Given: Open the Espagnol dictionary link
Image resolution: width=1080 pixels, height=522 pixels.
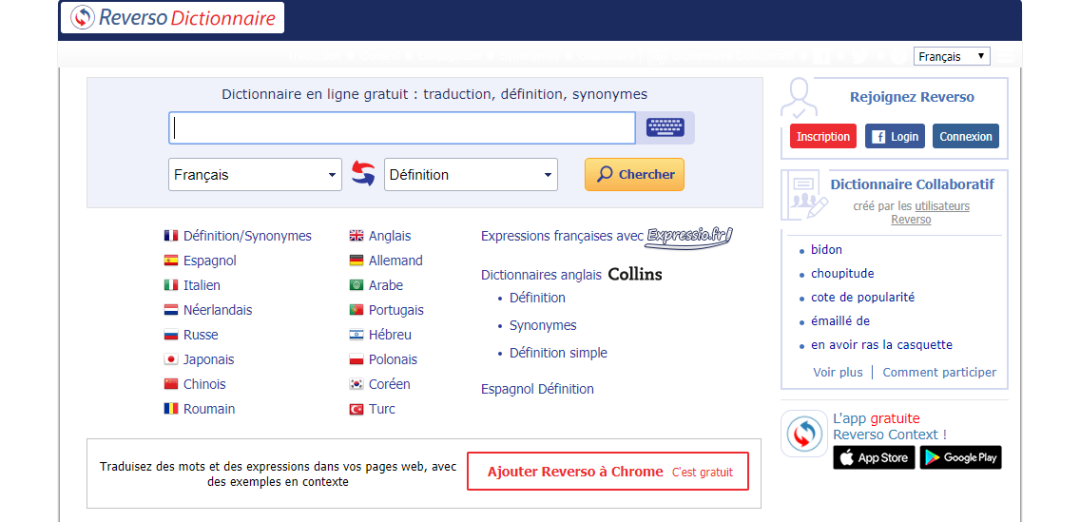Looking at the screenshot, I should [210, 261].
